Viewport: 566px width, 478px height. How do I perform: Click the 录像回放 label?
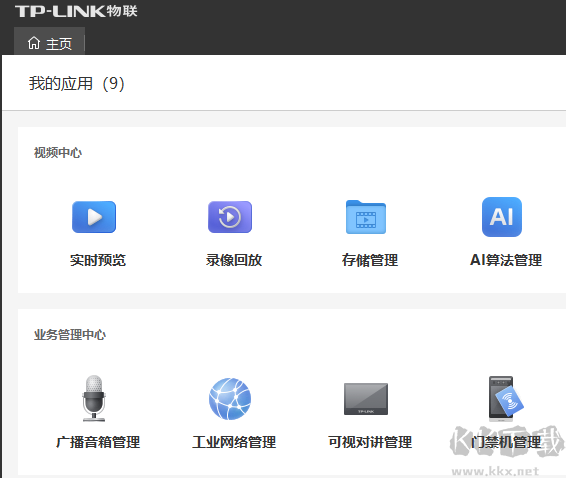tap(234, 260)
